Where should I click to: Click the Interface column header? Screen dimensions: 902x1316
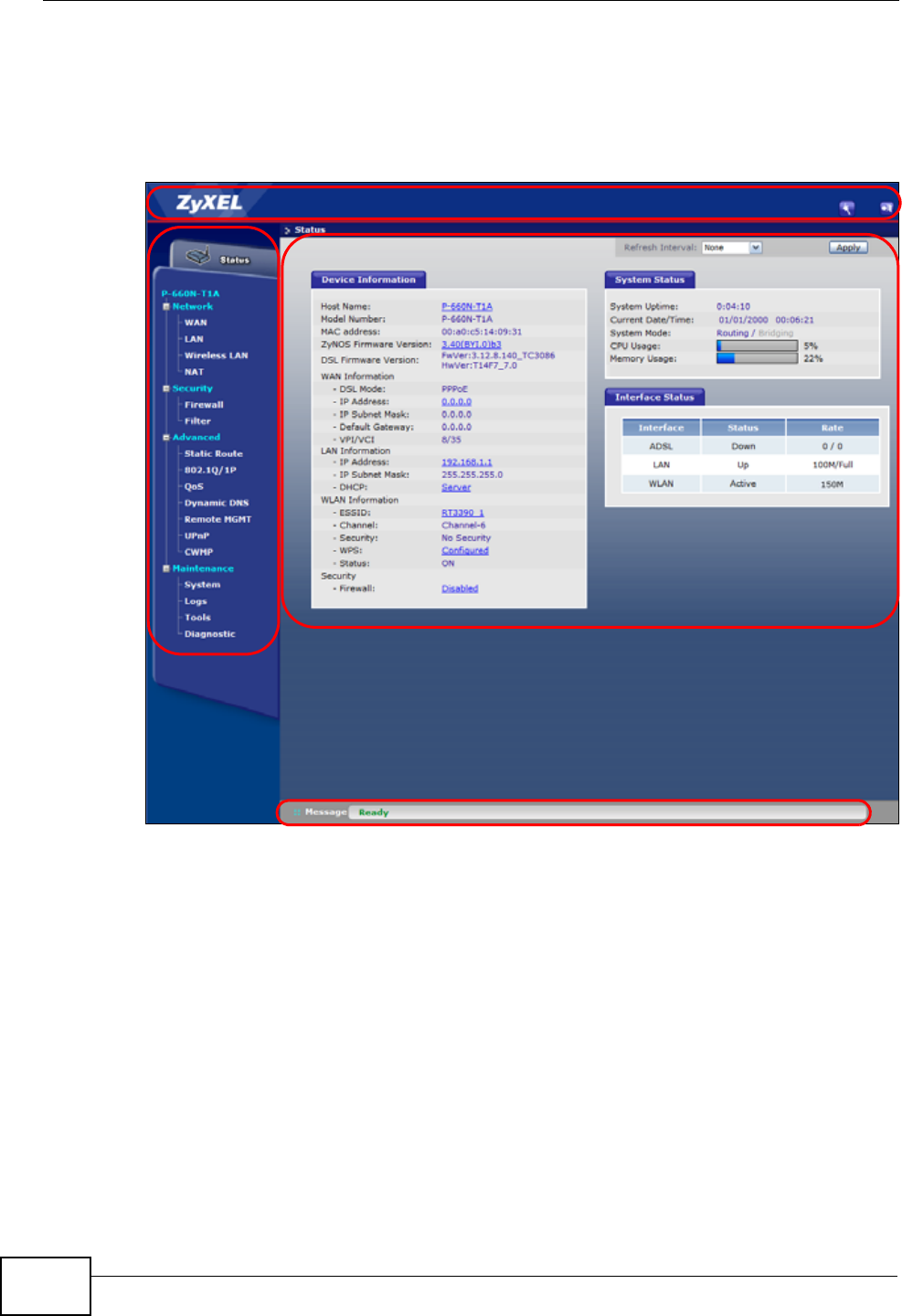point(661,428)
